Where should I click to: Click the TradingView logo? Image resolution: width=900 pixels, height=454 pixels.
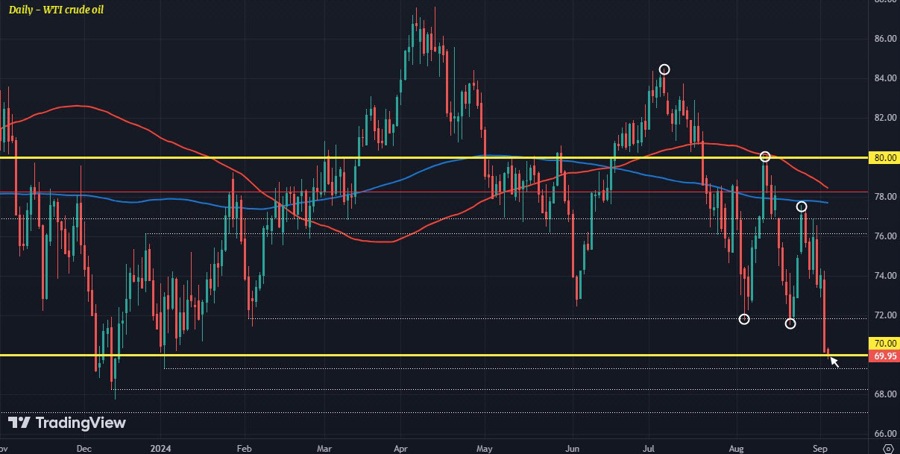tap(66, 423)
